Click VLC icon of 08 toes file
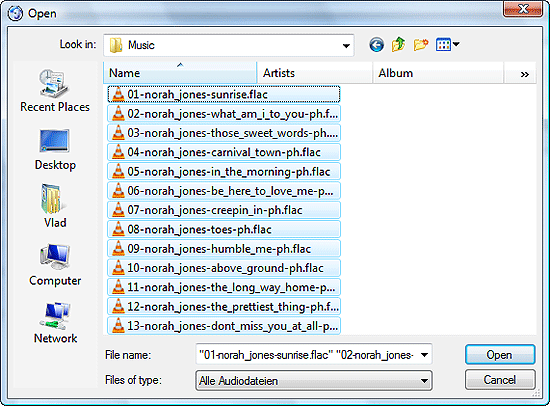 pos(118,229)
